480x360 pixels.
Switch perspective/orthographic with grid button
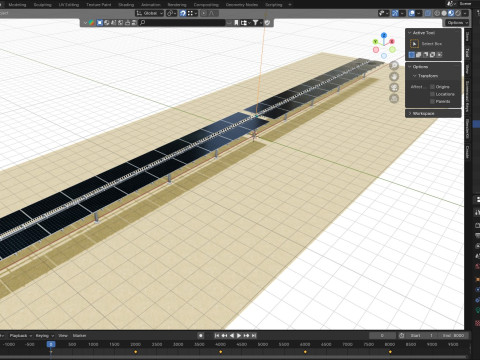[x=394, y=98]
